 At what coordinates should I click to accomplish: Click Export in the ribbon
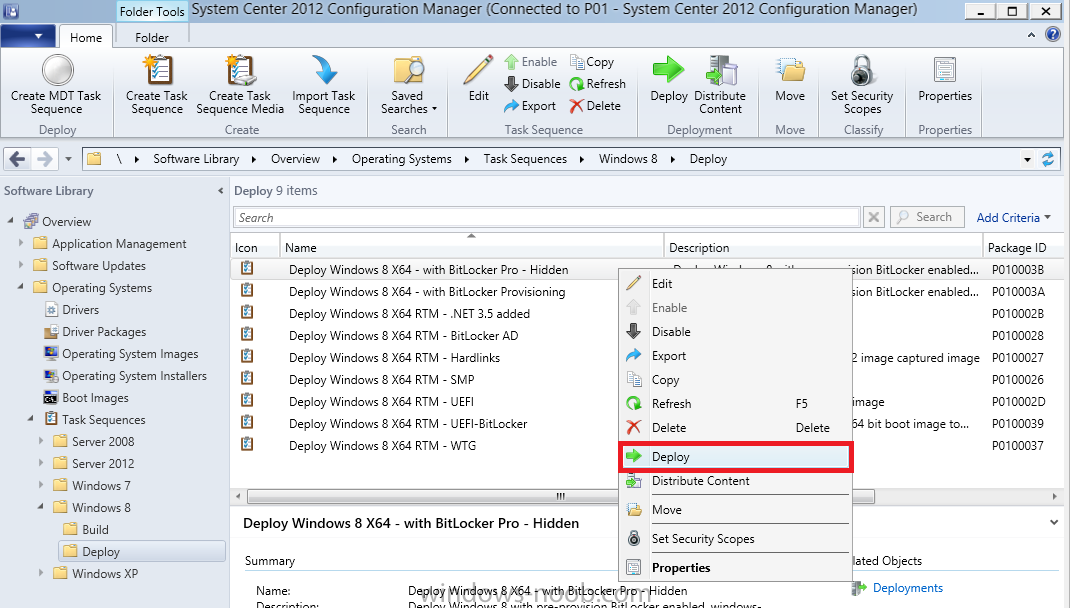click(530, 106)
